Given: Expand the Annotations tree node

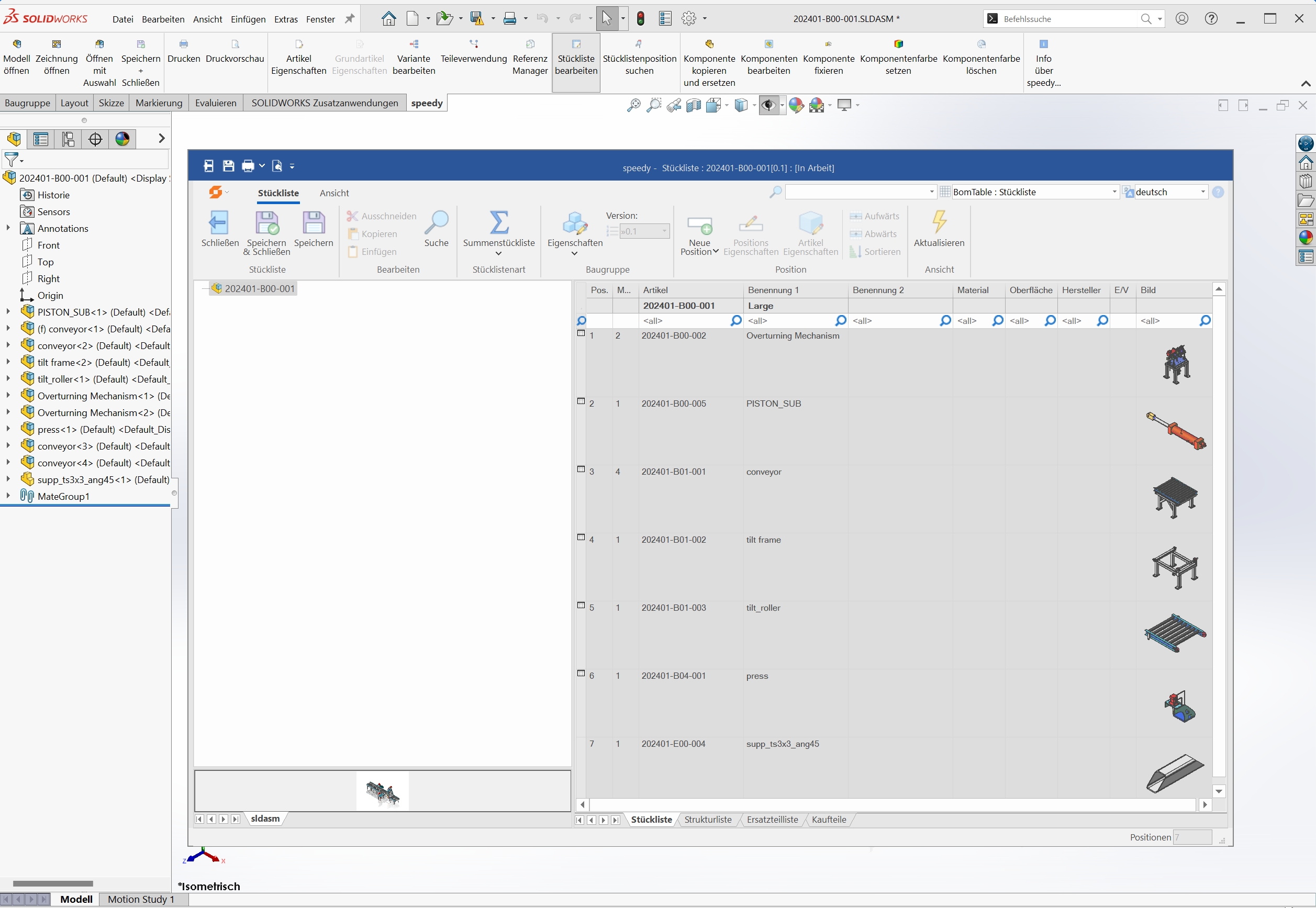Looking at the screenshot, I should [8, 228].
